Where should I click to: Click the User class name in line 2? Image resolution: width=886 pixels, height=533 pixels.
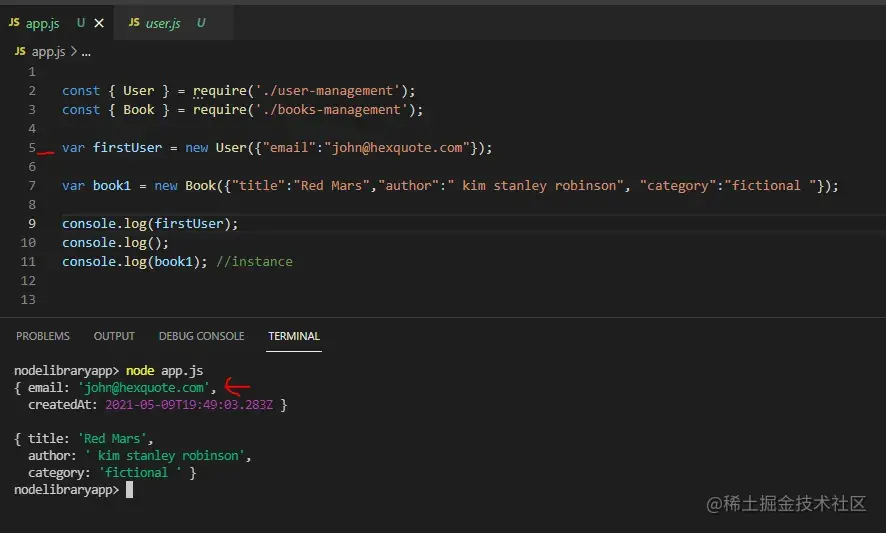(138, 91)
